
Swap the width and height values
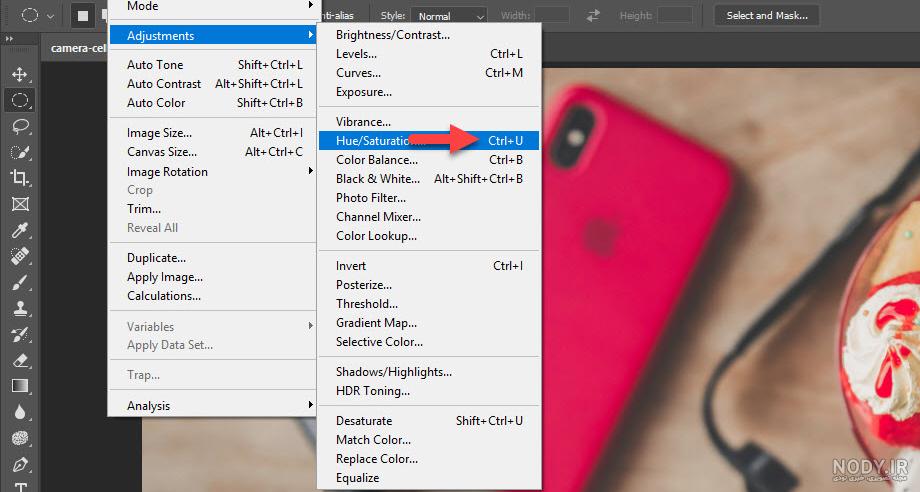(593, 16)
